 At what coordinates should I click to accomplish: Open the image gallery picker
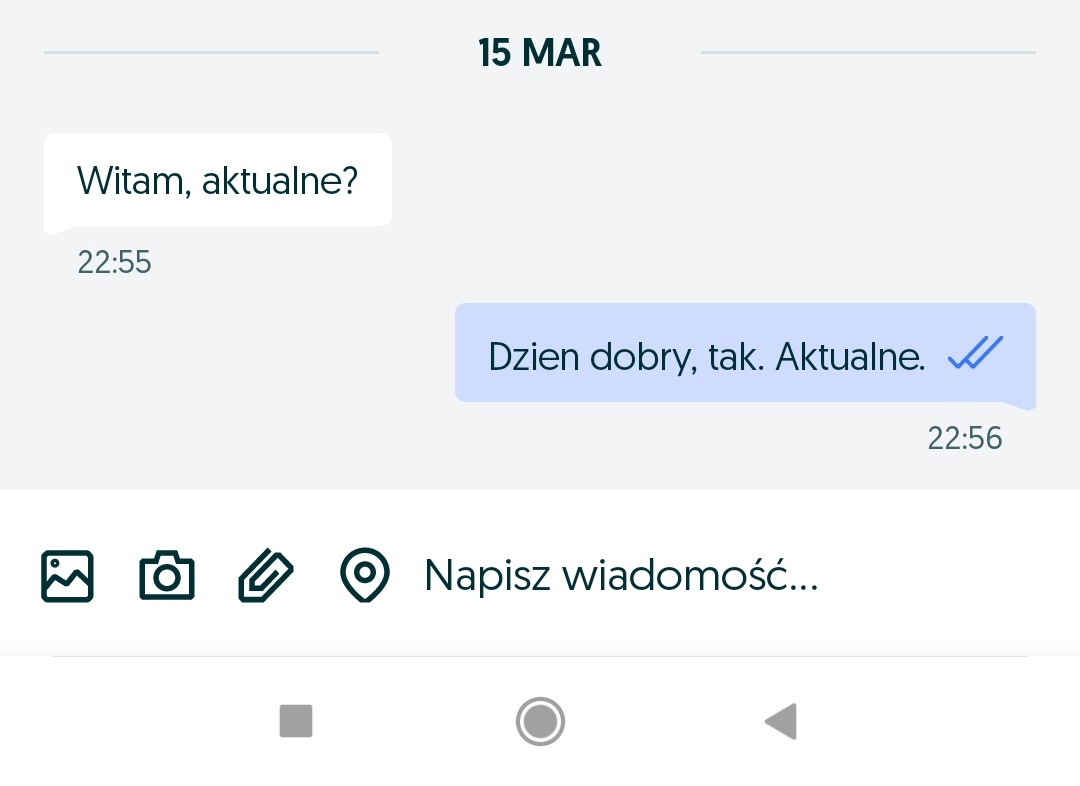coord(67,576)
